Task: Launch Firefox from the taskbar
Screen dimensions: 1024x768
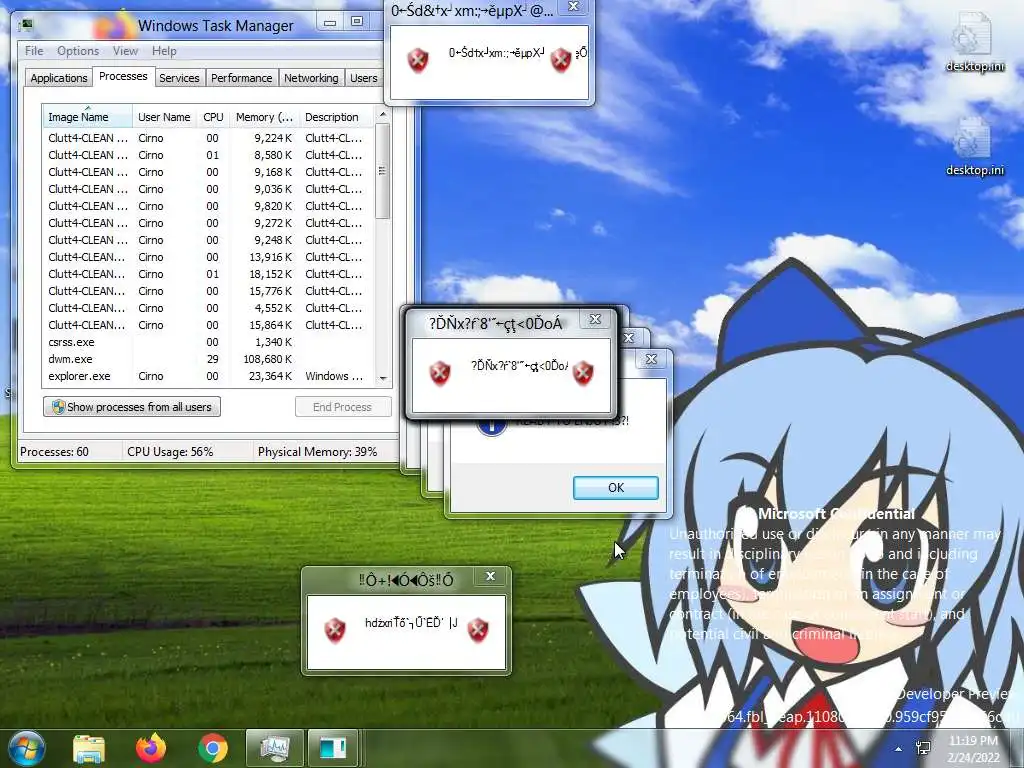Action: [x=151, y=748]
